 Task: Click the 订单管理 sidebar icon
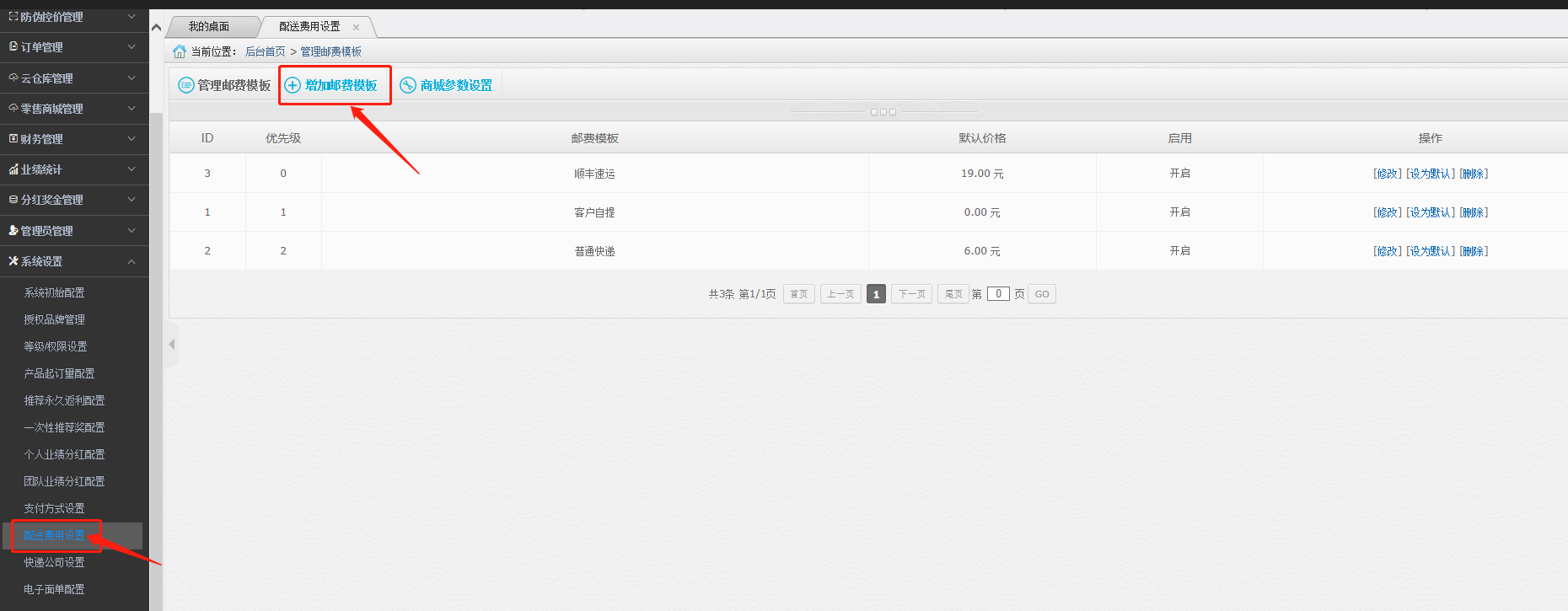pyautogui.click(x=13, y=47)
